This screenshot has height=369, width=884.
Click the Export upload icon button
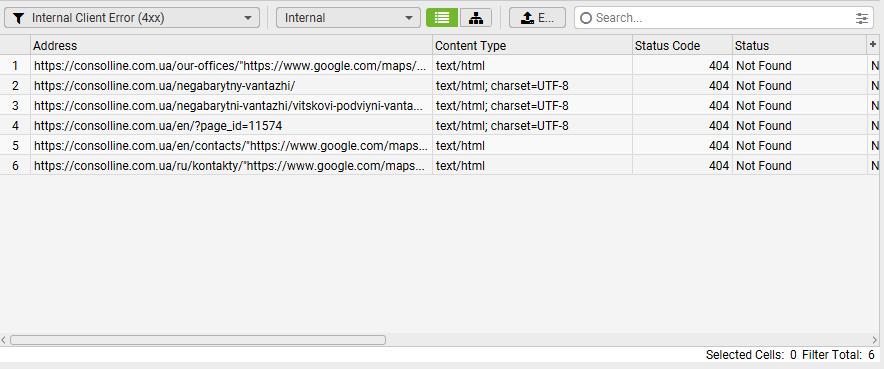[537, 17]
